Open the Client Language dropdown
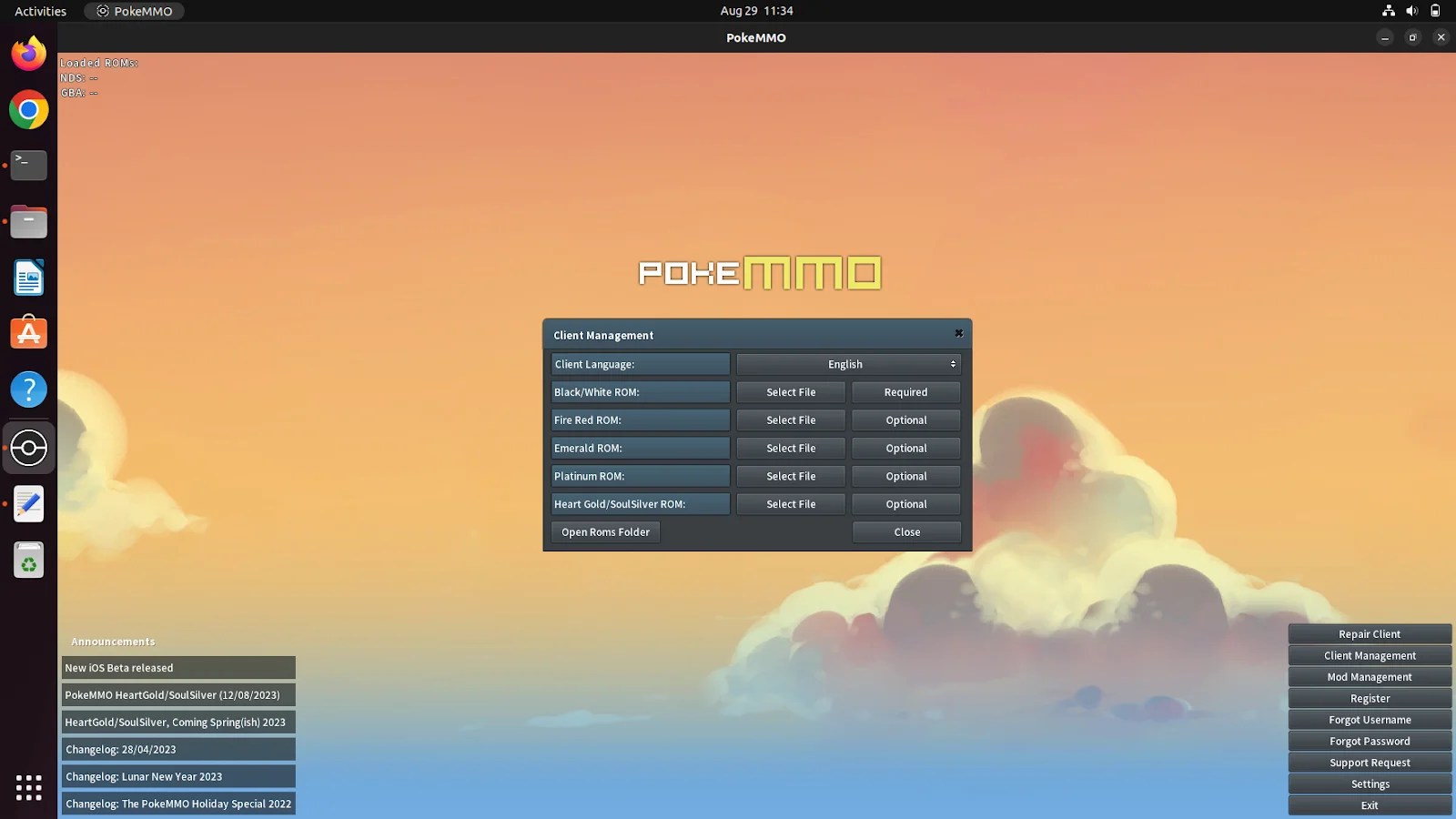The width and height of the screenshot is (1456, 819). click(x=847, y=364)
